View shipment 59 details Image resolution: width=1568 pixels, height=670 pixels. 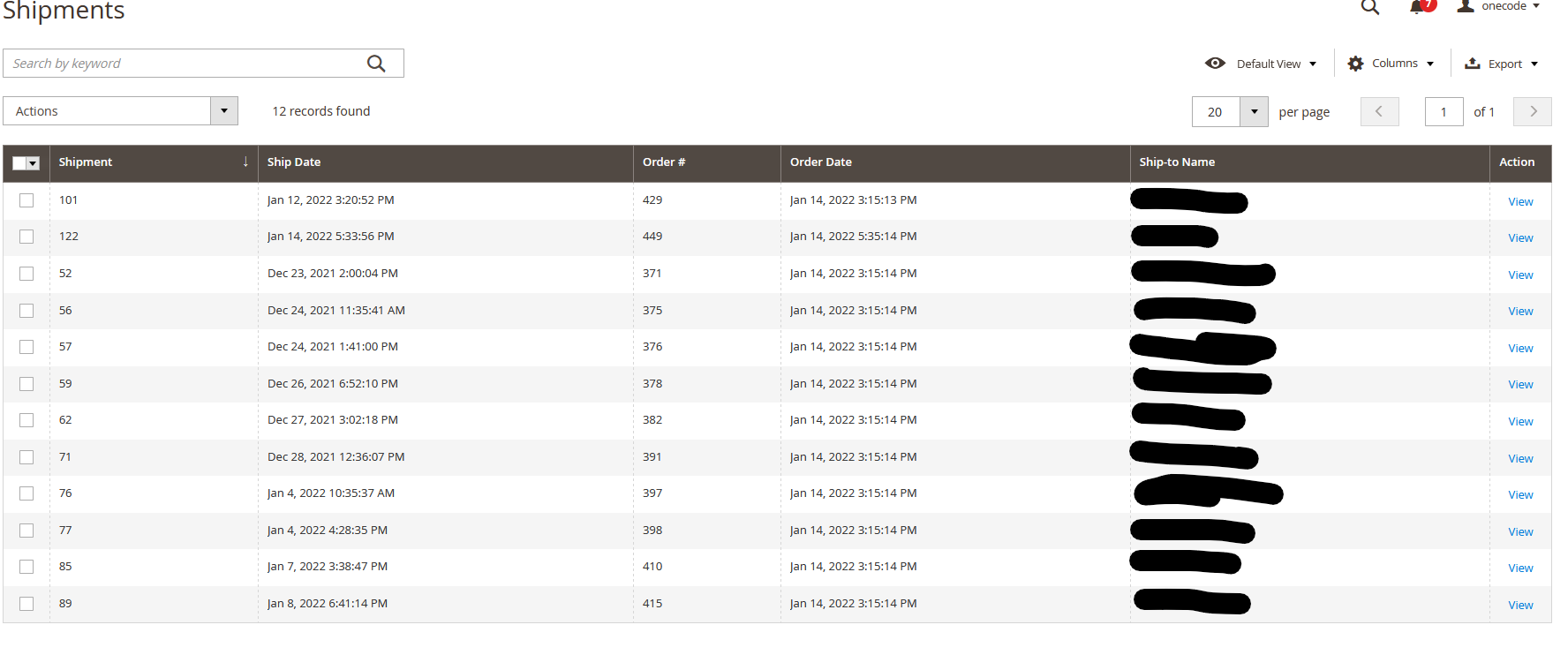tap(1520, 385)
